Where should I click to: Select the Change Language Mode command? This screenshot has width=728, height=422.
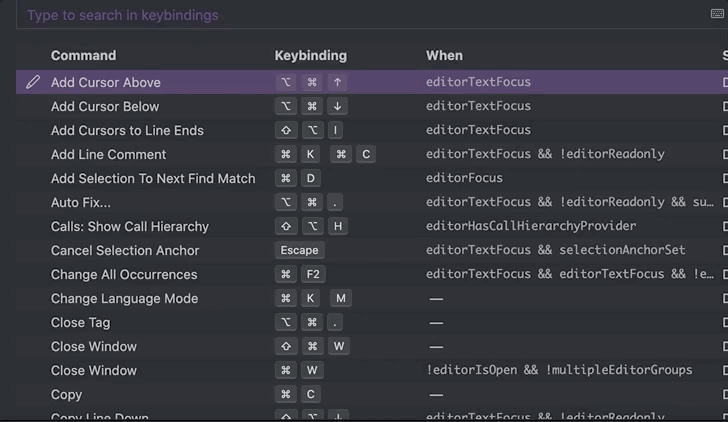pos(124,298)
